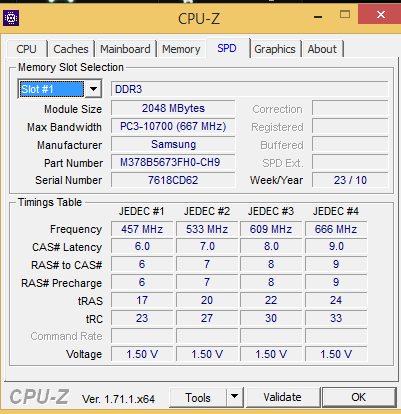Click the RAS# Precharge label
The height and width of the screenshot is (414, 401).
click(62, 283)
